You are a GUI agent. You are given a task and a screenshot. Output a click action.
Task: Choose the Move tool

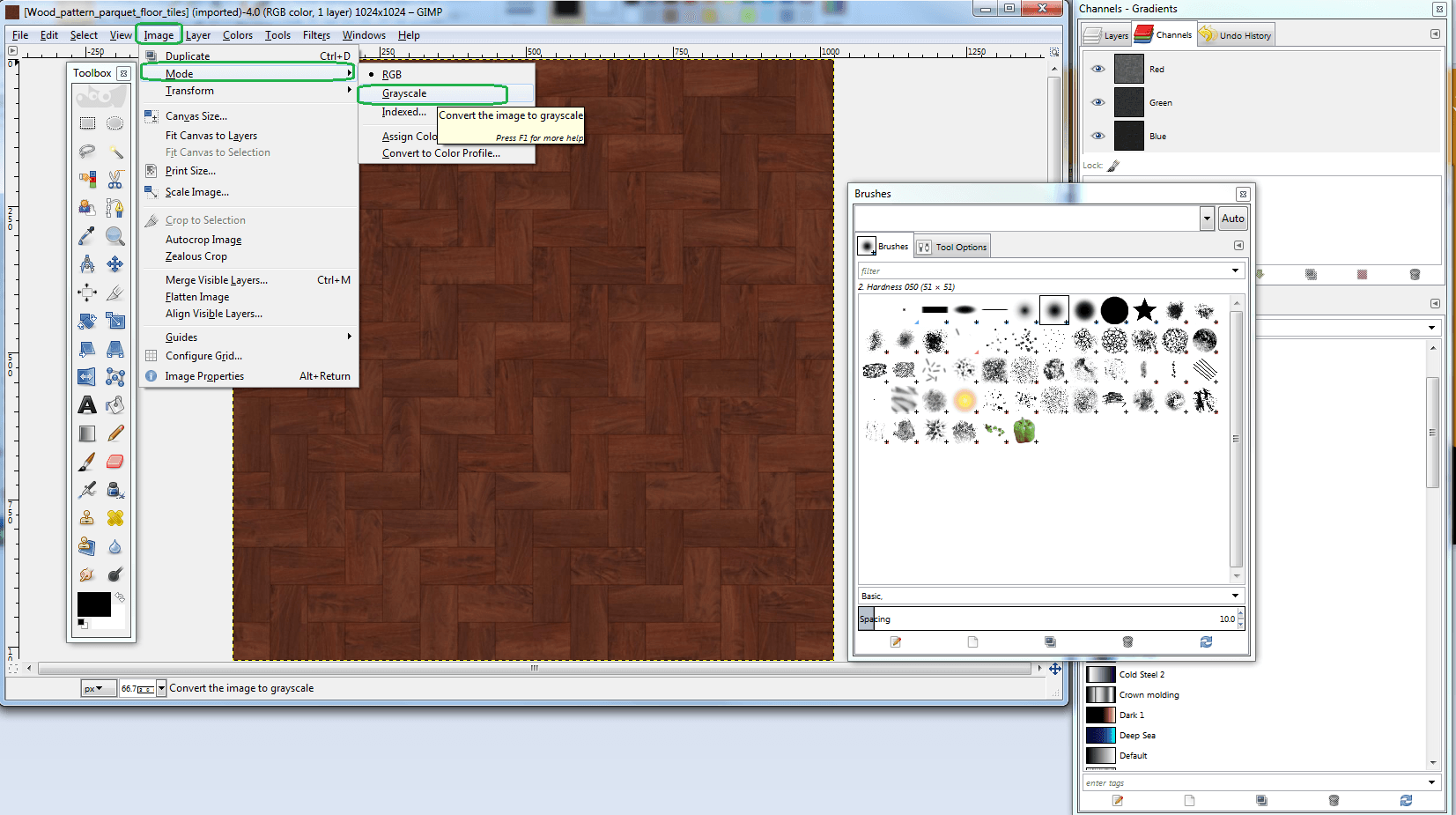[115, 264]
